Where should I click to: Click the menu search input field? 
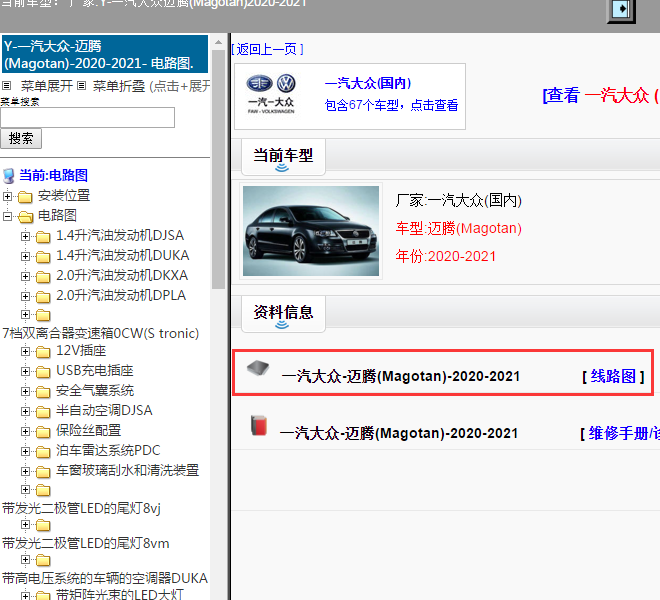(88, 117)
